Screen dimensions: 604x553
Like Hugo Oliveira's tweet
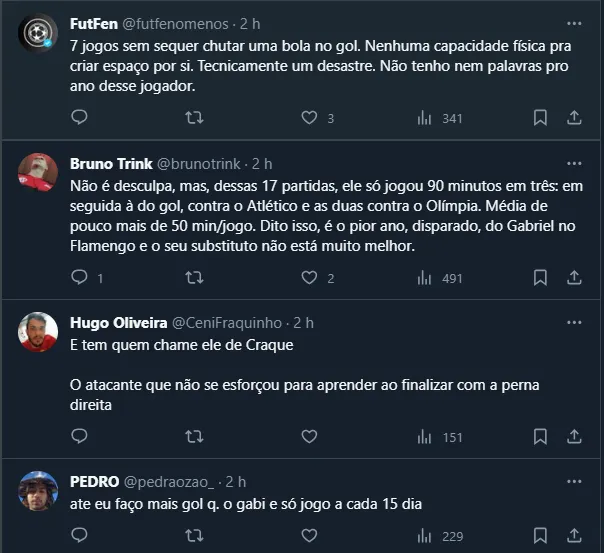pos(309,436)
